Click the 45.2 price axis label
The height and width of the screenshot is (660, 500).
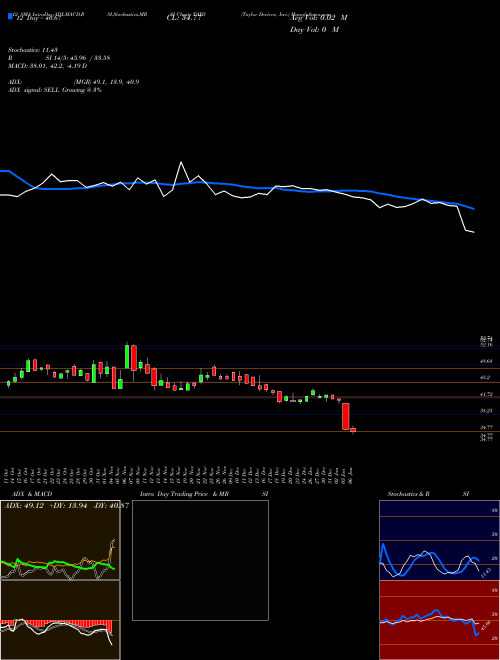(486, 378)
